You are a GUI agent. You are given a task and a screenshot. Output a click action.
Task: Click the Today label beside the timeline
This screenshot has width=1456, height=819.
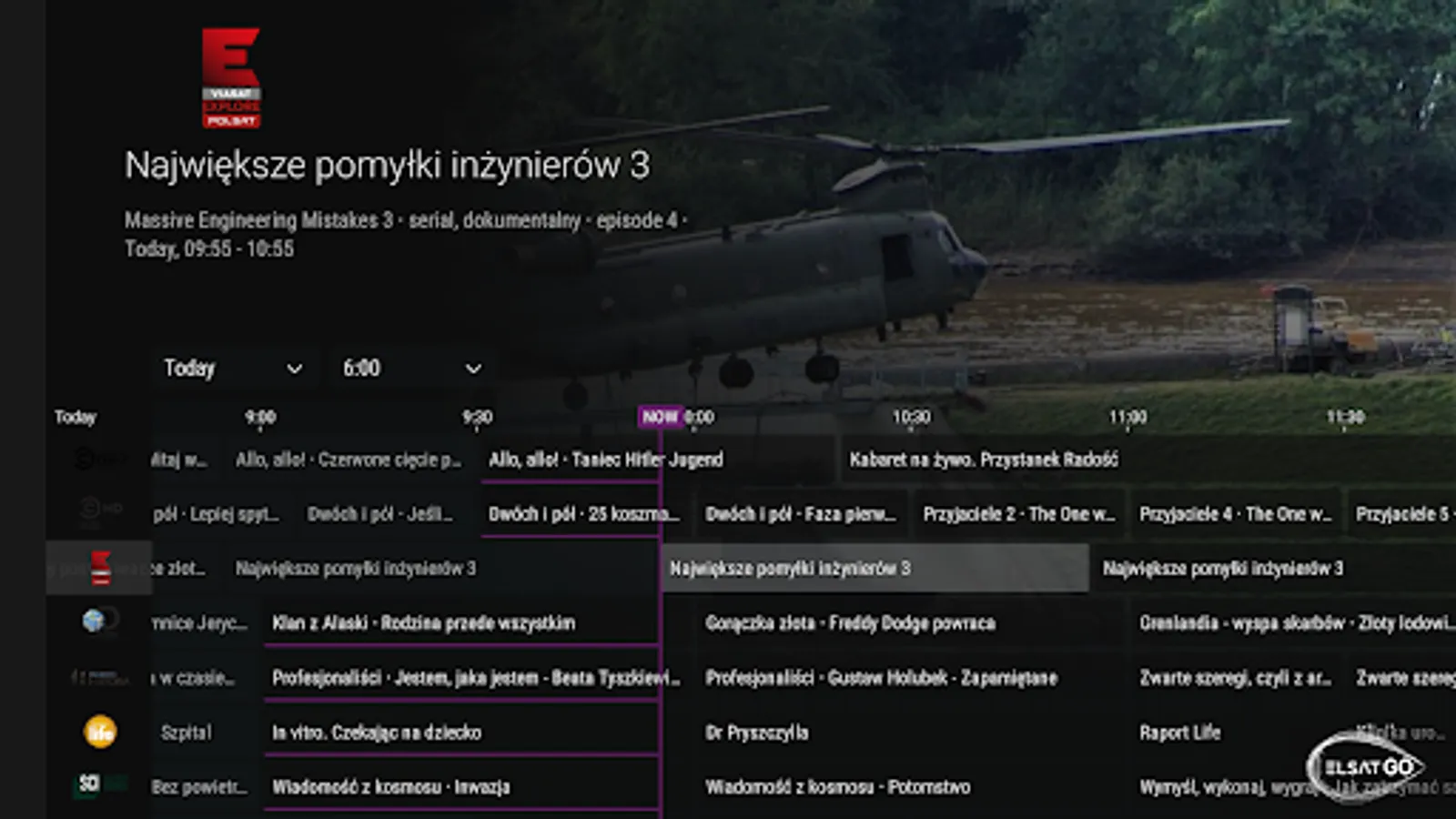(75, 417)
